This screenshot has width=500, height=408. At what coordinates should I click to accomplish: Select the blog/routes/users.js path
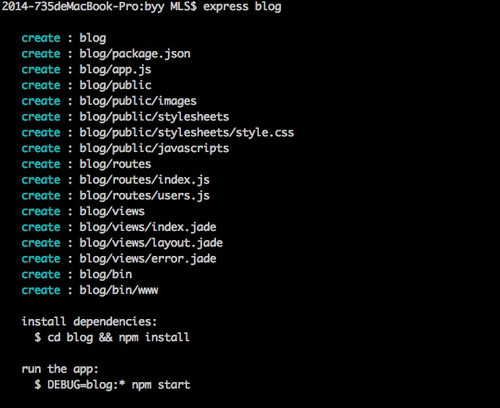[x=144, y=196]
